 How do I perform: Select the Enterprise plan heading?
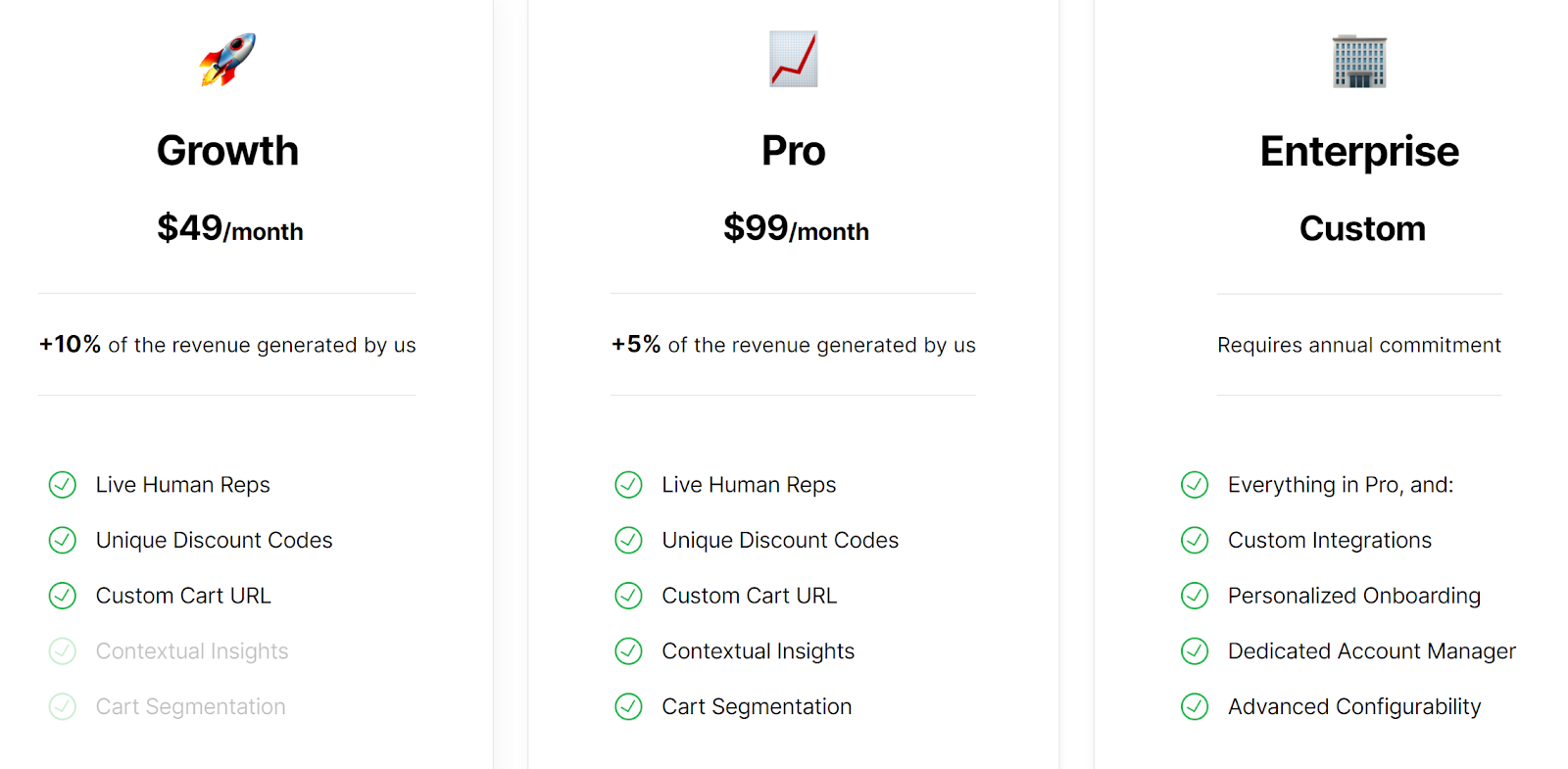coord(1359,153)
